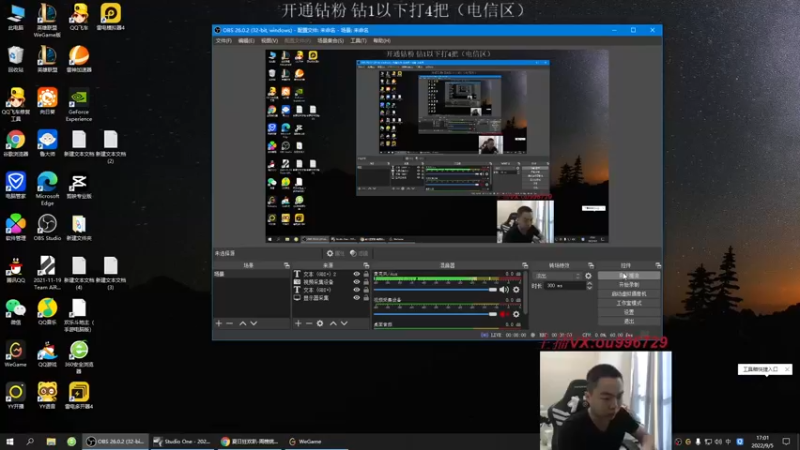Screen dimensions: 800x450
Task: Open Recycle Bin desktop icon
Action: [16, 59]
